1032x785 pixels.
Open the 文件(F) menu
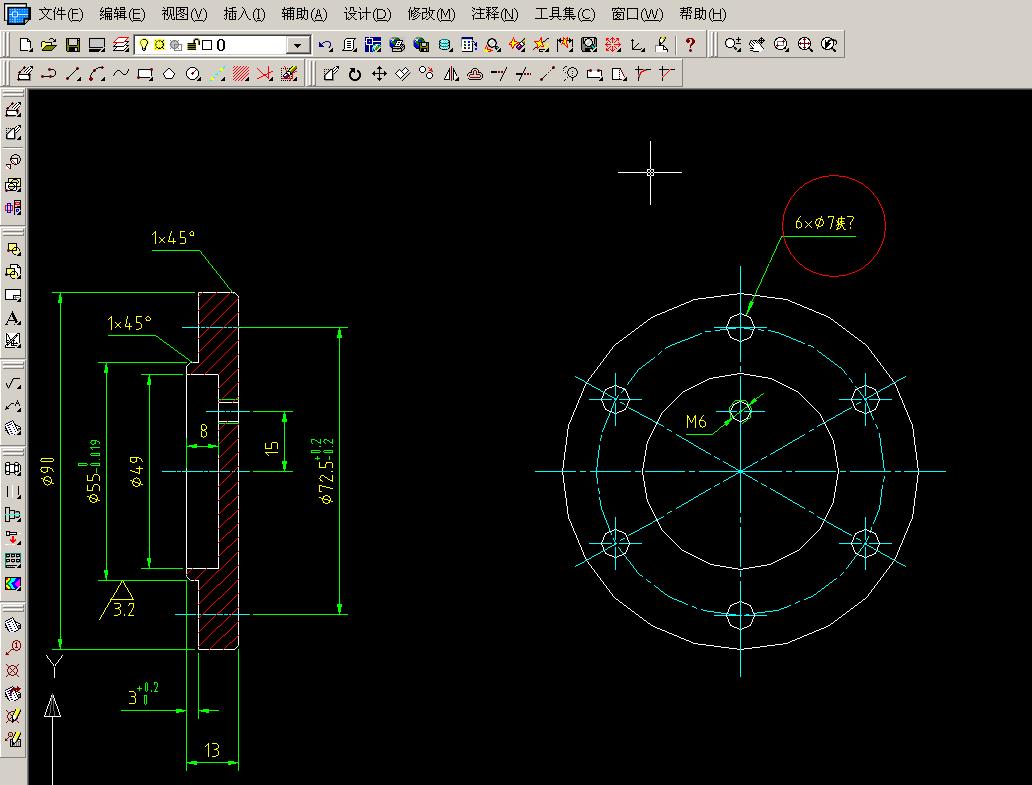[x=61, y=14]
